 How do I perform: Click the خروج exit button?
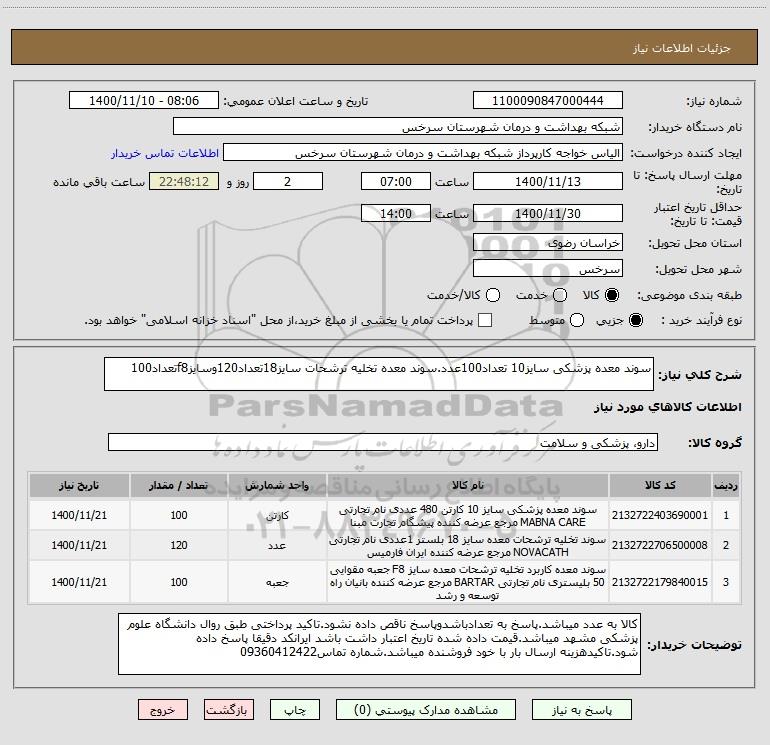(x=163, y=710)
